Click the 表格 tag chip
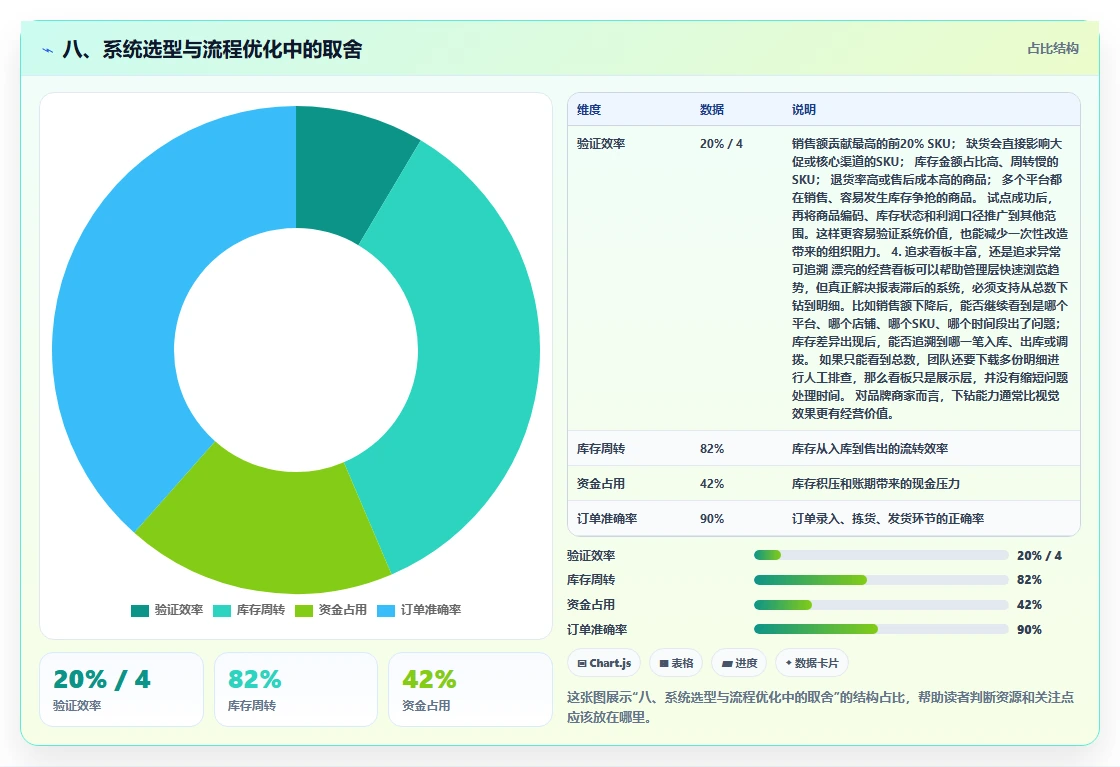1120x767 pixels. click(676, 663)
